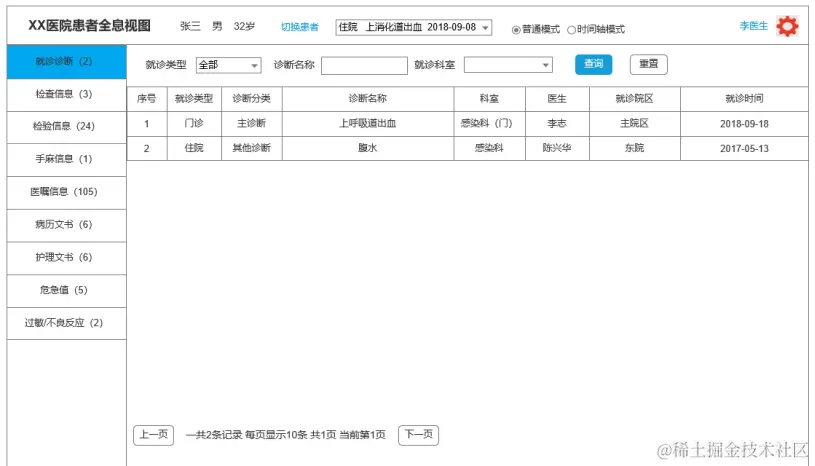The height and width of the screenshot is (466, 815).
Task: Click the pagination summary 一共2条记录 text
Action: pos(214,435)
